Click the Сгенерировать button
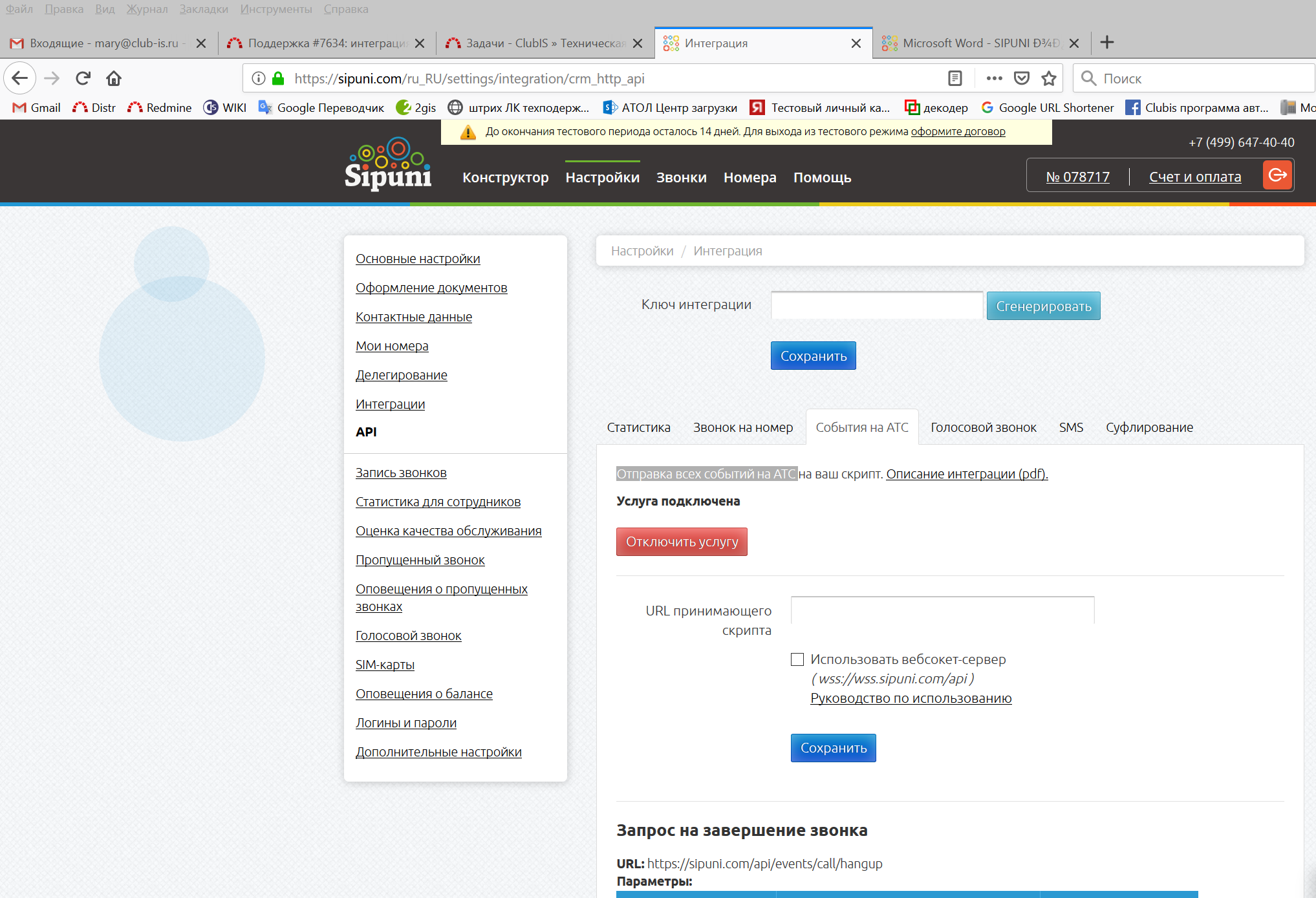Screen dimensions: 1316x898 point(1044,306)
